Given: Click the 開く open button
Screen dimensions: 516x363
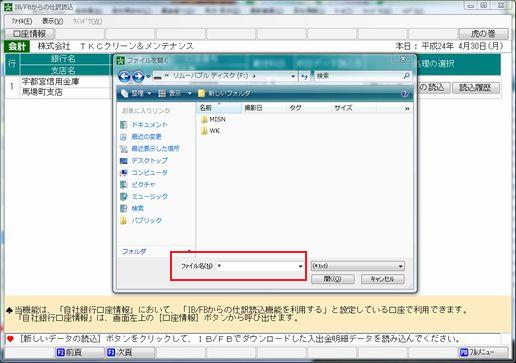Looking at the screenshot, I should coord(332,279).
